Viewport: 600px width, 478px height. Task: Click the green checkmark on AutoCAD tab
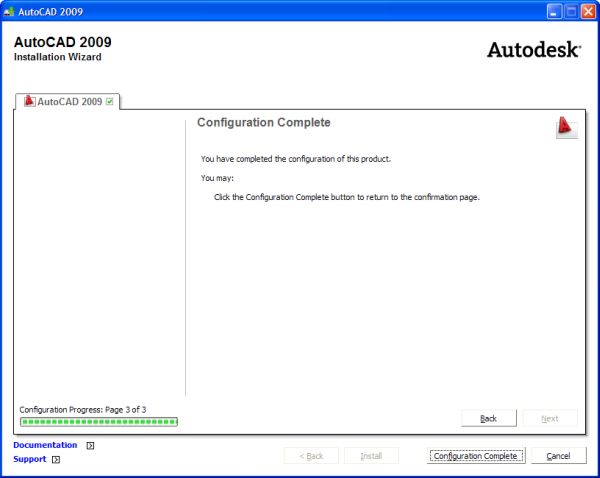pyautogui.click(x=109, y=101)
